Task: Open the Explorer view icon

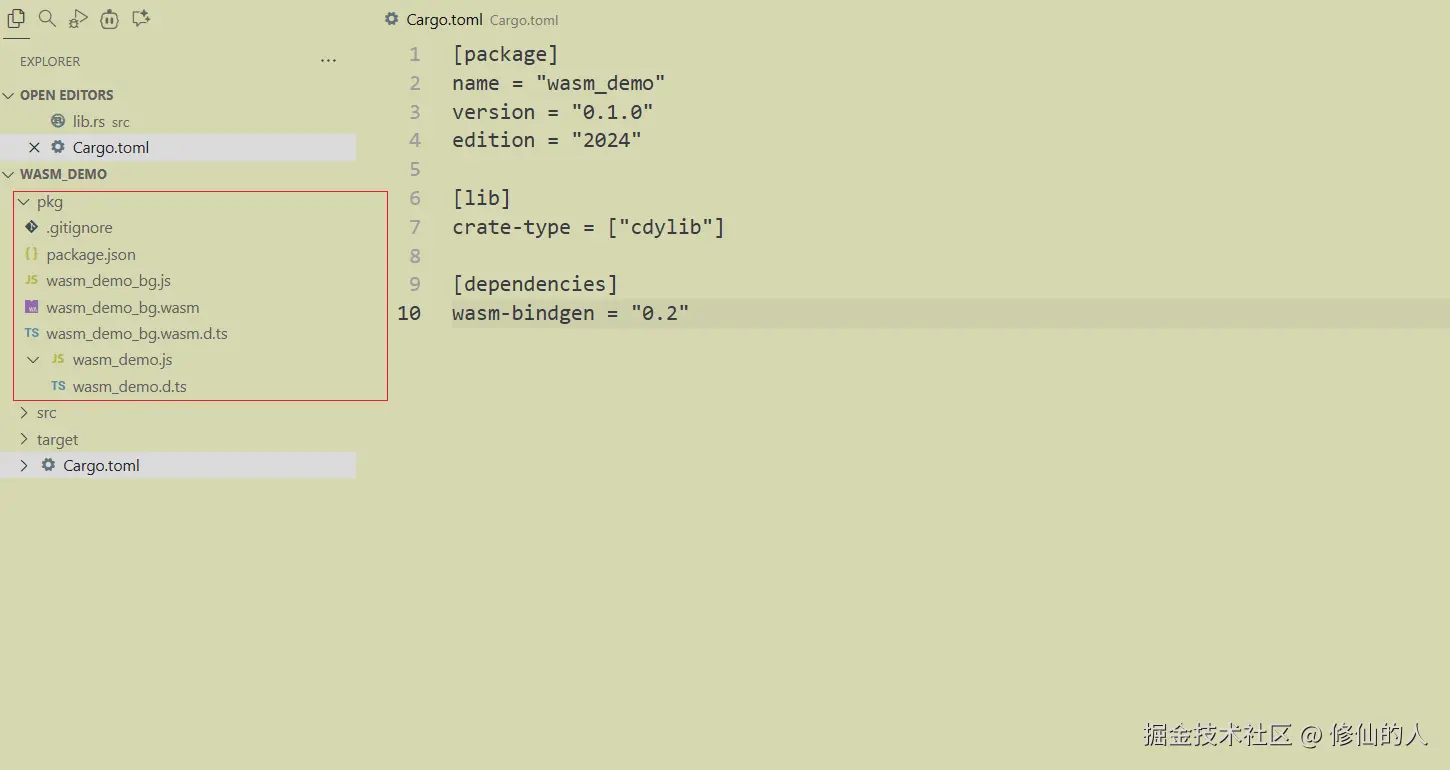Action: 16,18
